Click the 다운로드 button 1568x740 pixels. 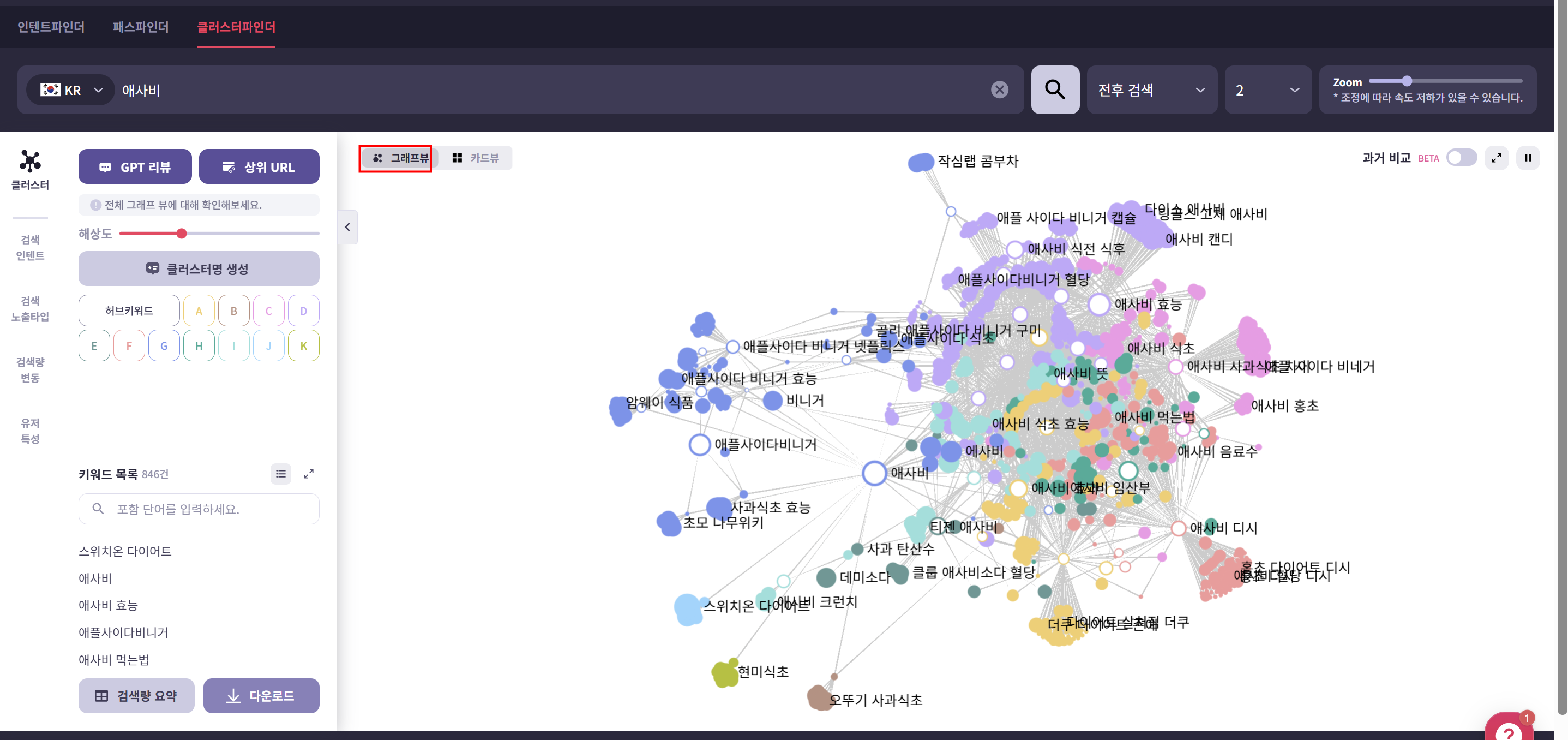tap(261, 696)
